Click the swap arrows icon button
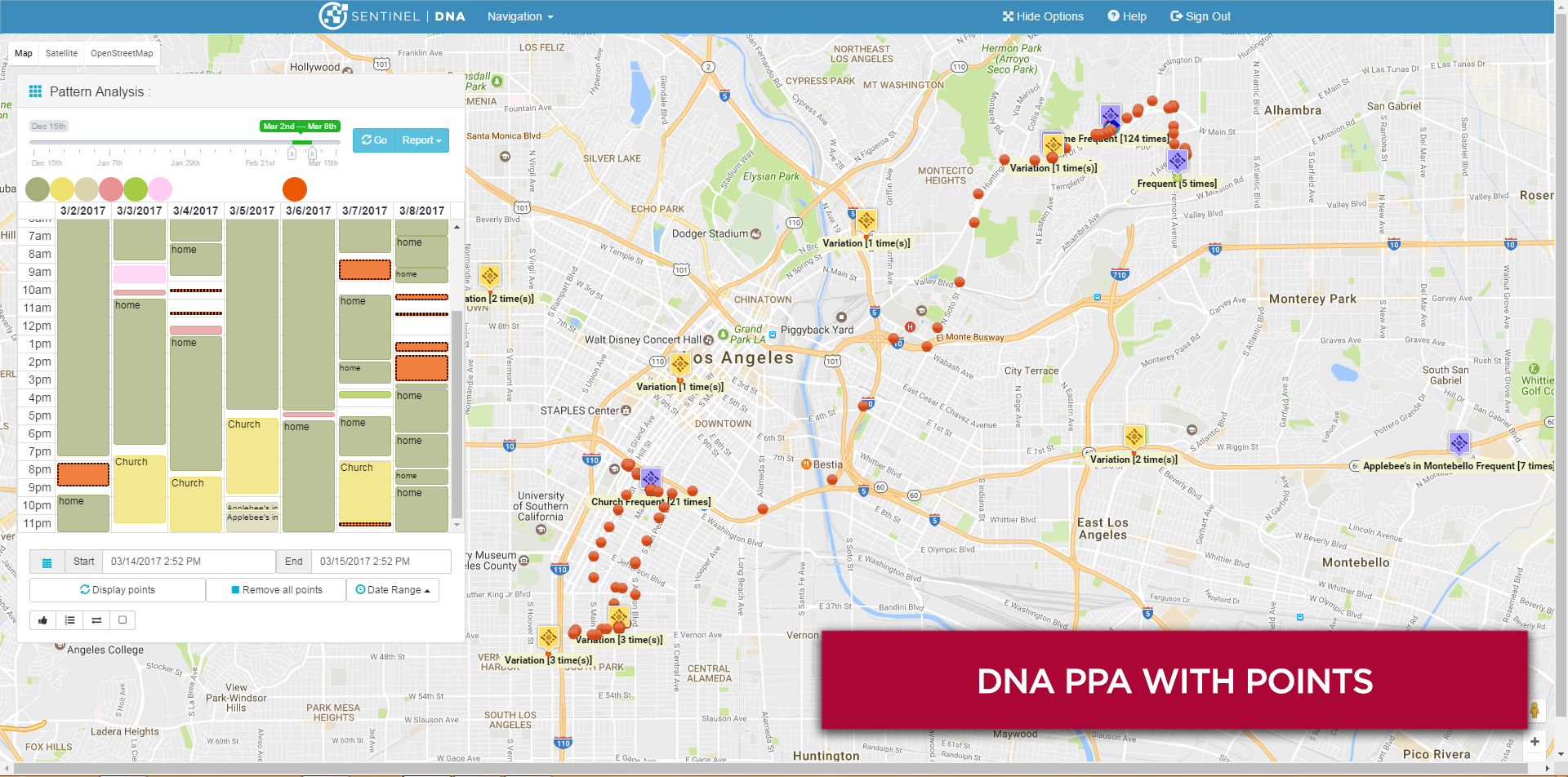The height and width of the screenshot is (777, 1568). 96,620
